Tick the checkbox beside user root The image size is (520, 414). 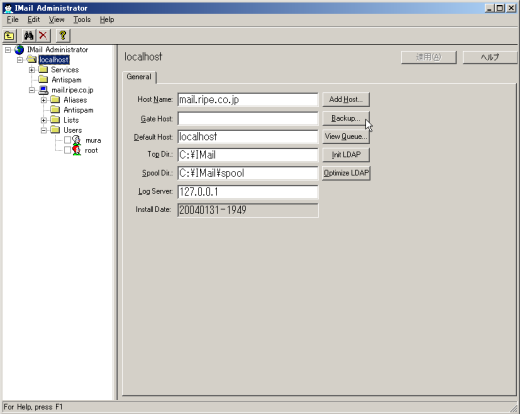click(67, 150)
